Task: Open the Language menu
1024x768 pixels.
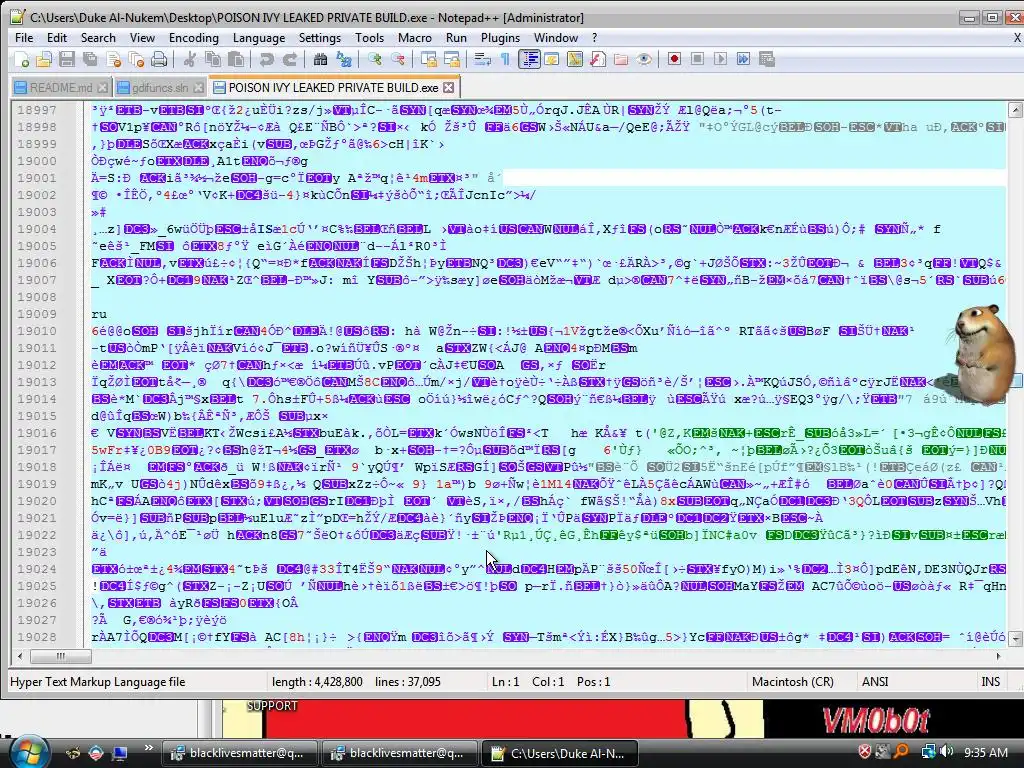Action: [259, 38]
